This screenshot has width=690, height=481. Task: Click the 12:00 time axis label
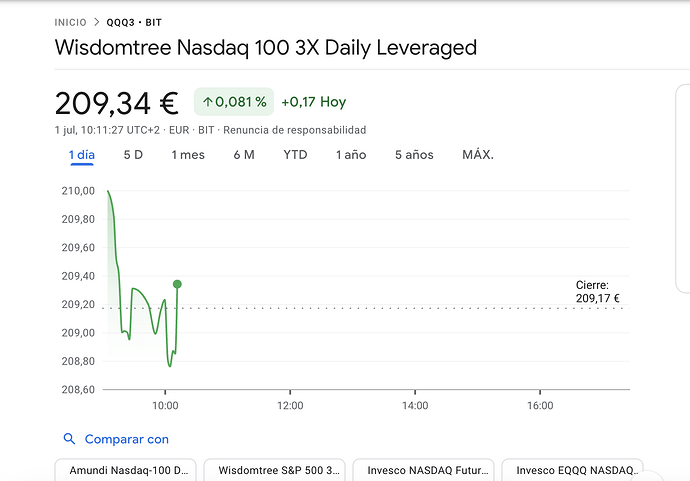point(290,406)
